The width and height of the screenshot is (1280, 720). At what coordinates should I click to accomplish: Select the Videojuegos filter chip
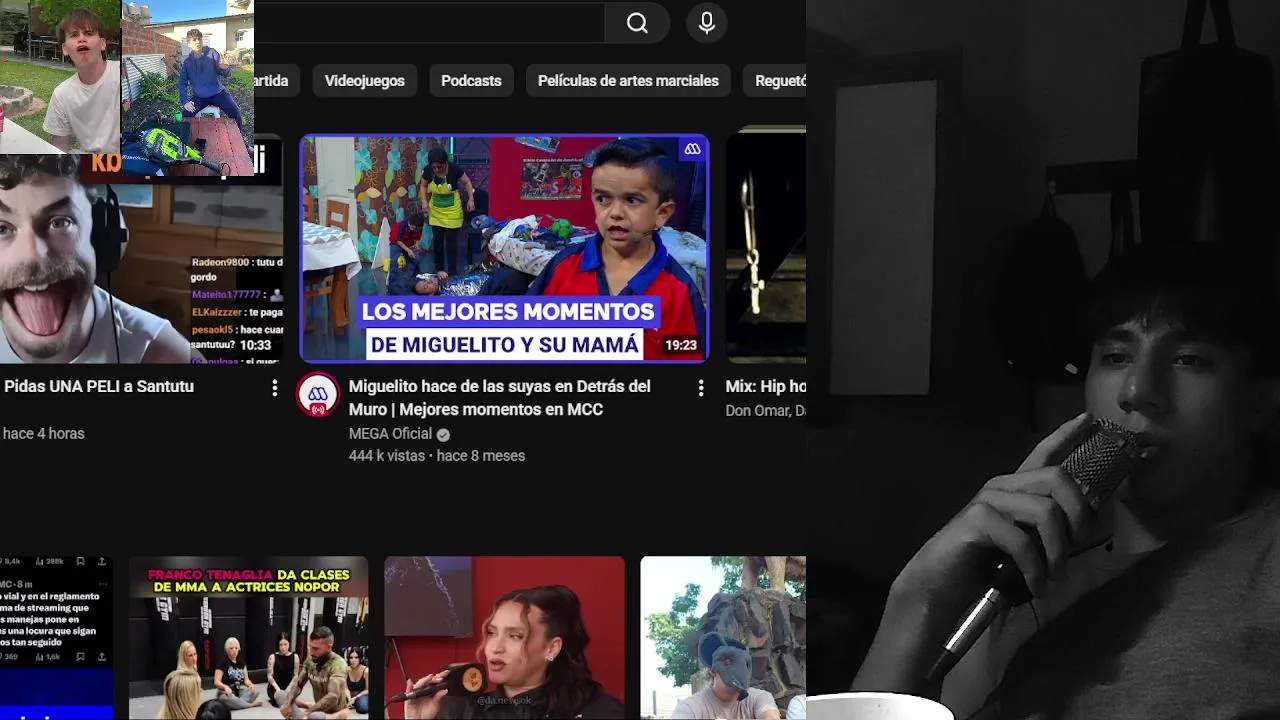click(365, 81)
